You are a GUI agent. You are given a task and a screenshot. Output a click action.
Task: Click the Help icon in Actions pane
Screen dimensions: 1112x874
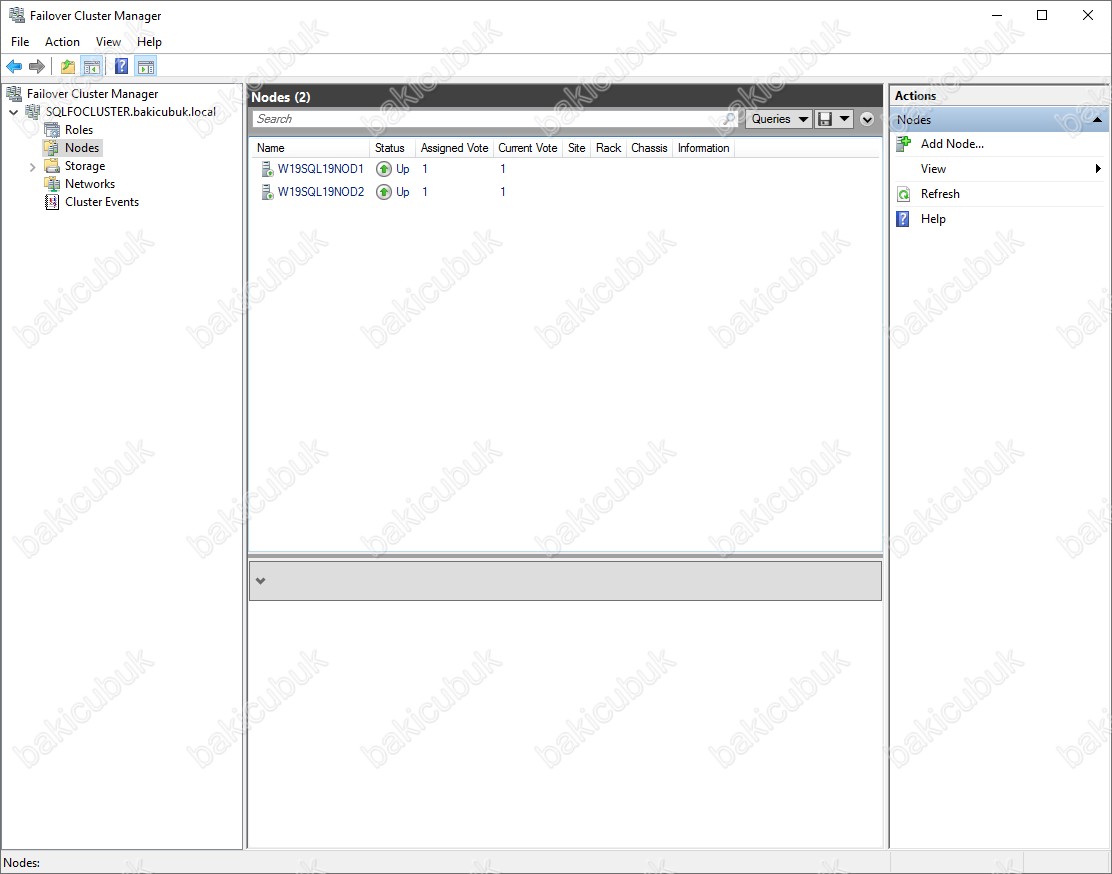pyautogui.click(x=903, y=218)
